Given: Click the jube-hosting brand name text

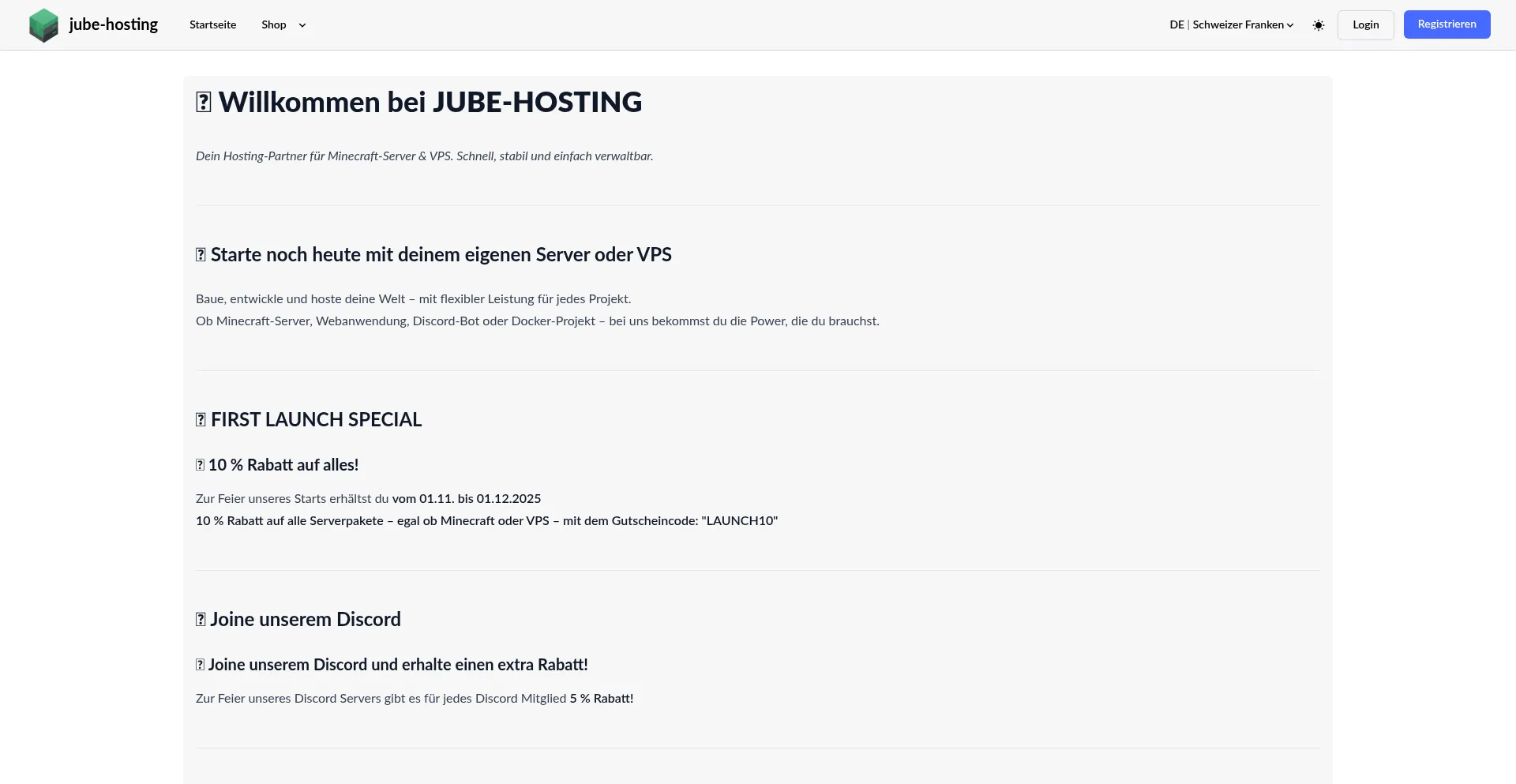Looking at the screenshot, I should 114,24.
